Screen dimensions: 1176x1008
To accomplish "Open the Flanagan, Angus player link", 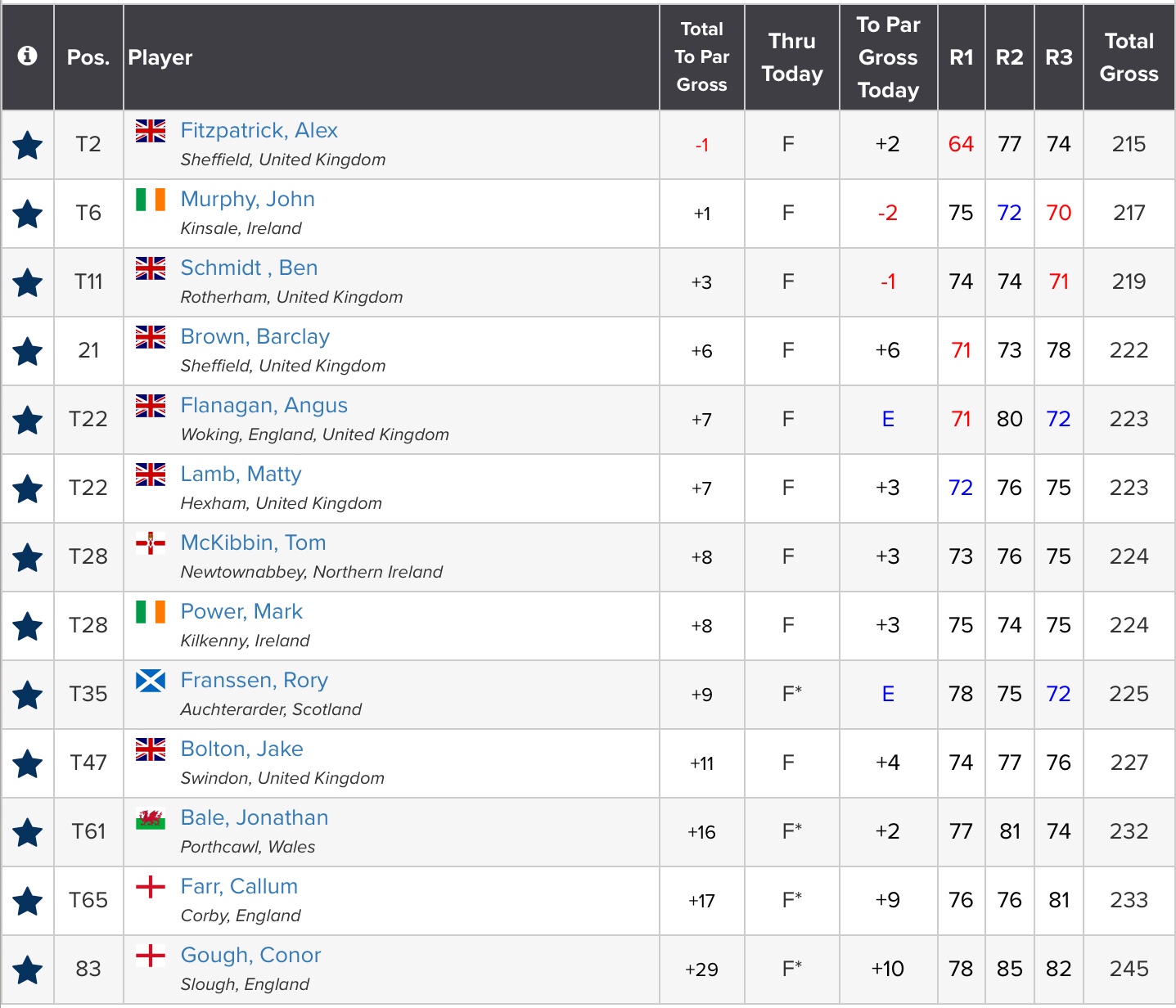I will tap(264, 406).
